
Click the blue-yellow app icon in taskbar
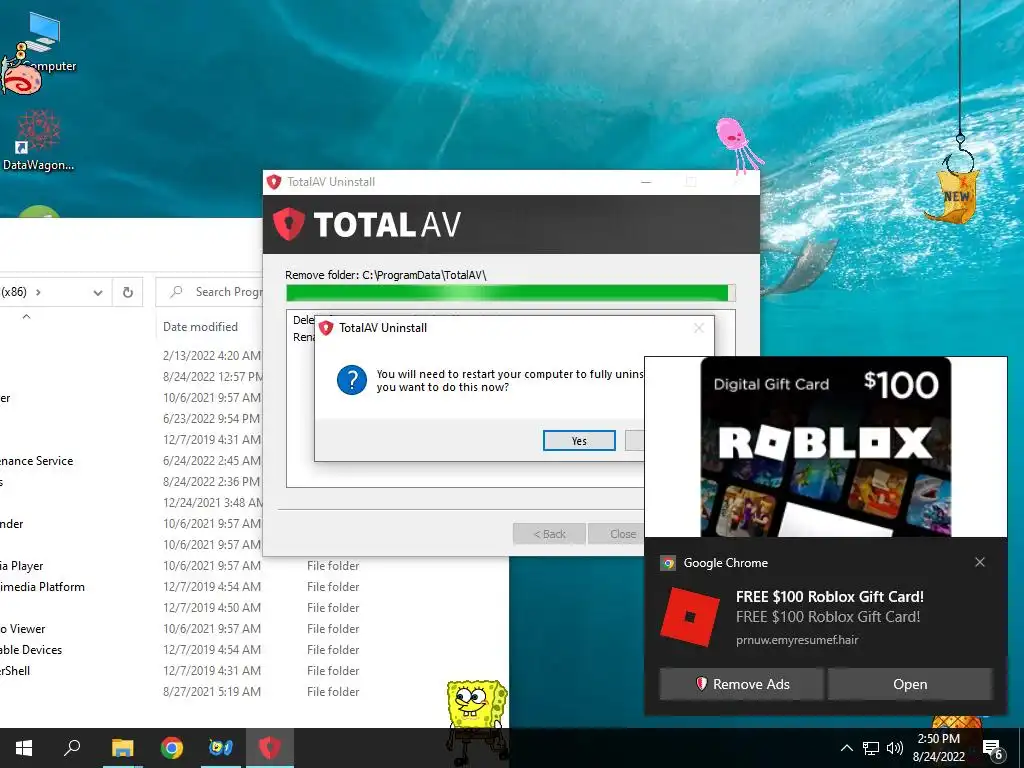click(x=221, y=748)
